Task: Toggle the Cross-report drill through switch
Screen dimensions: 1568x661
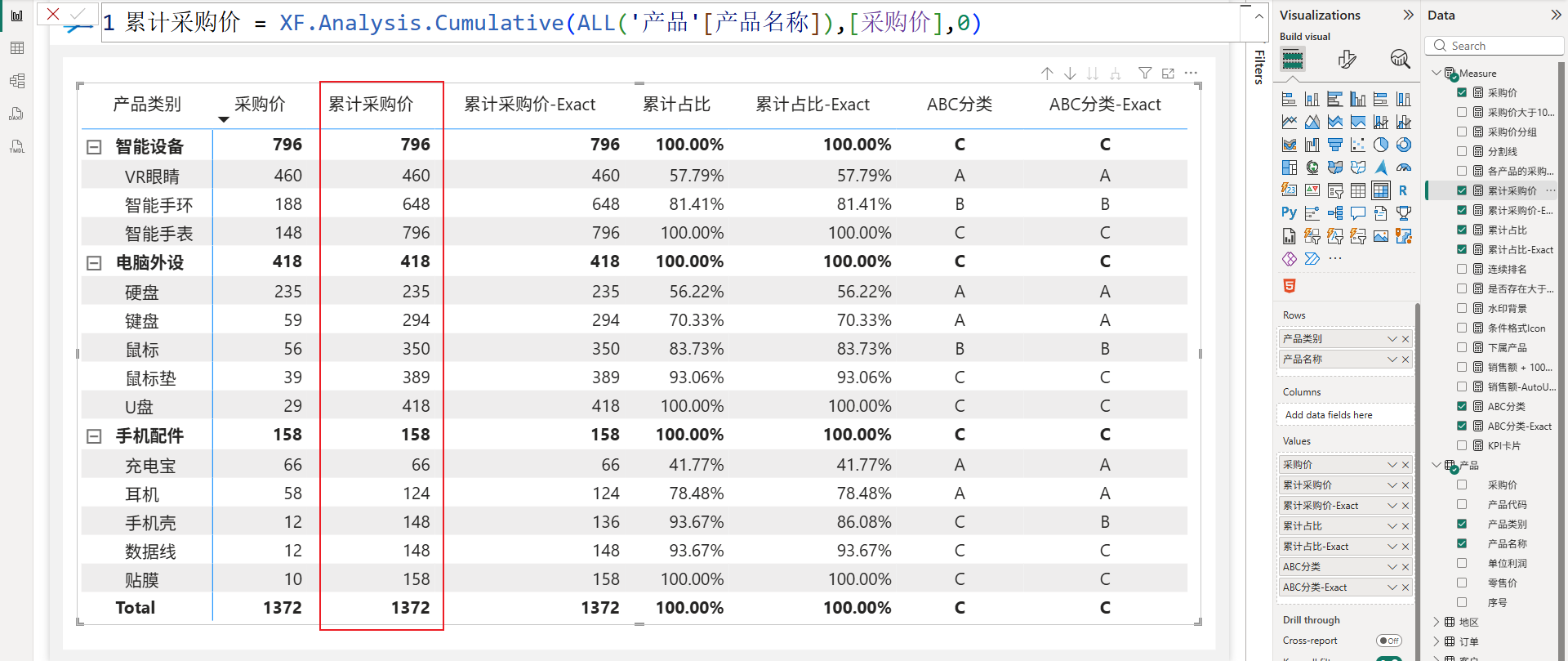Action: pos(1388,641)
